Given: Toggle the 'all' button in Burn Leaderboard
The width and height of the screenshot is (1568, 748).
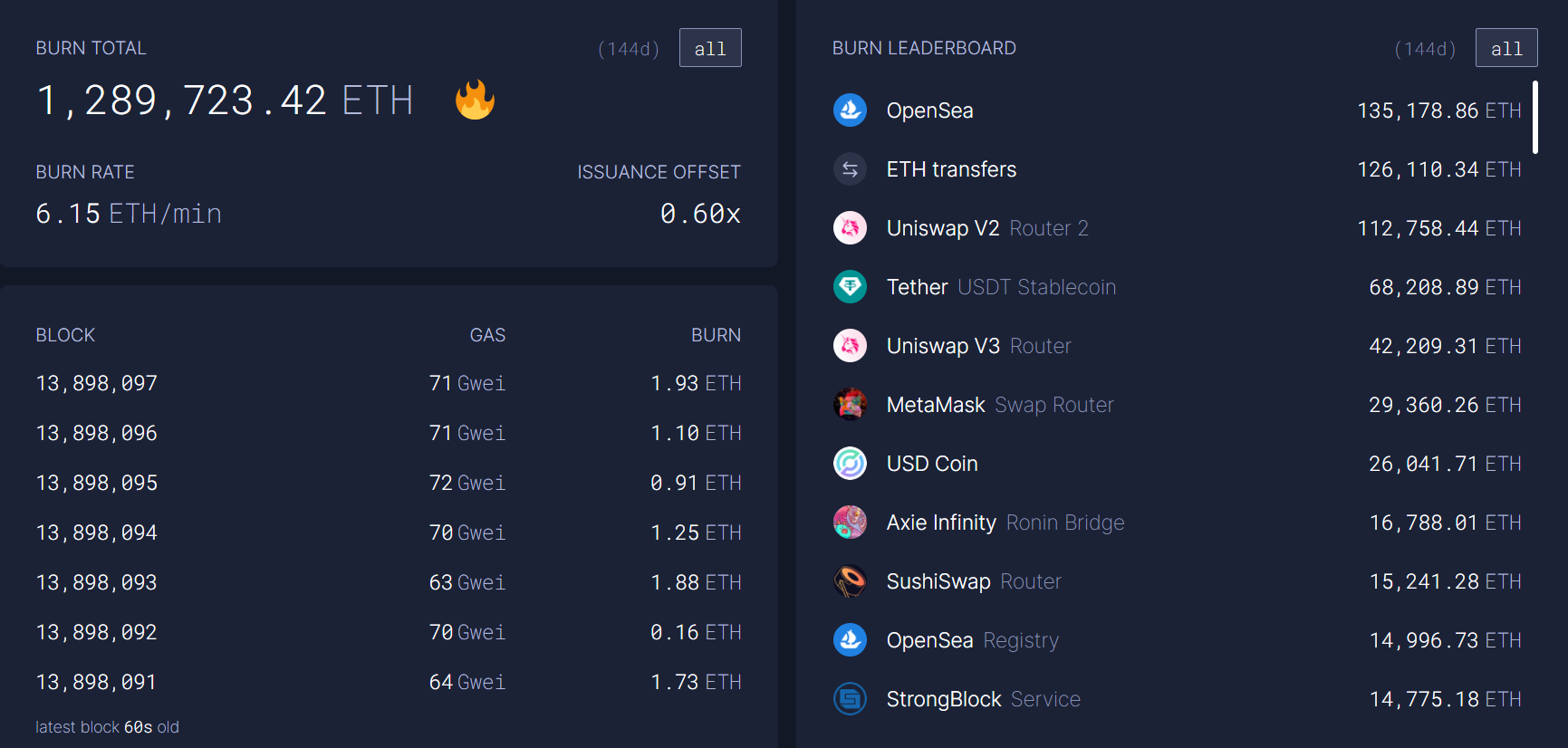Looking at the screenshot, I should pos(1506,48).
